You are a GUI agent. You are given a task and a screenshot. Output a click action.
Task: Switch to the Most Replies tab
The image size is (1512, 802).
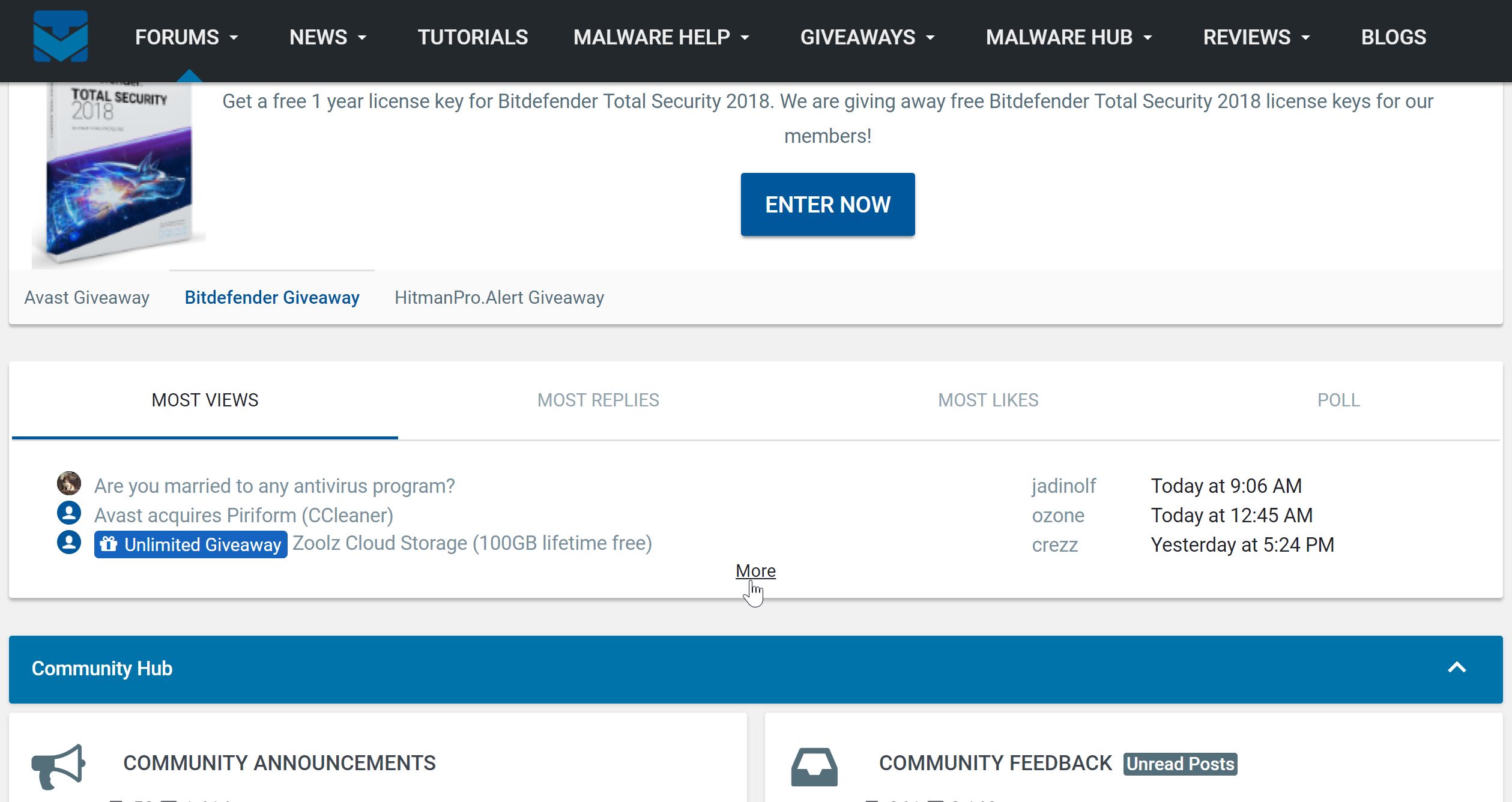click(x=598, y=400)
